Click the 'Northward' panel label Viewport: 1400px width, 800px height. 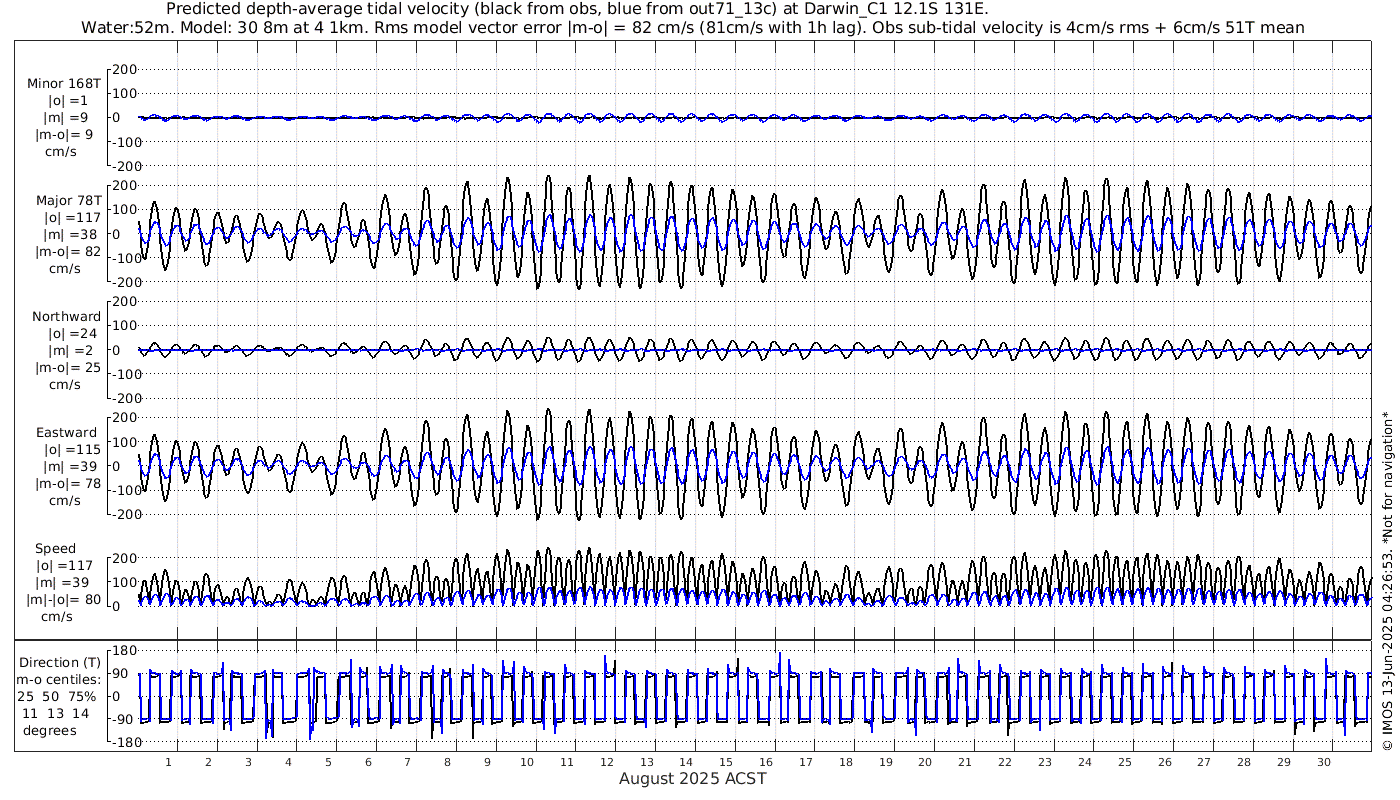tap(66, 317)
